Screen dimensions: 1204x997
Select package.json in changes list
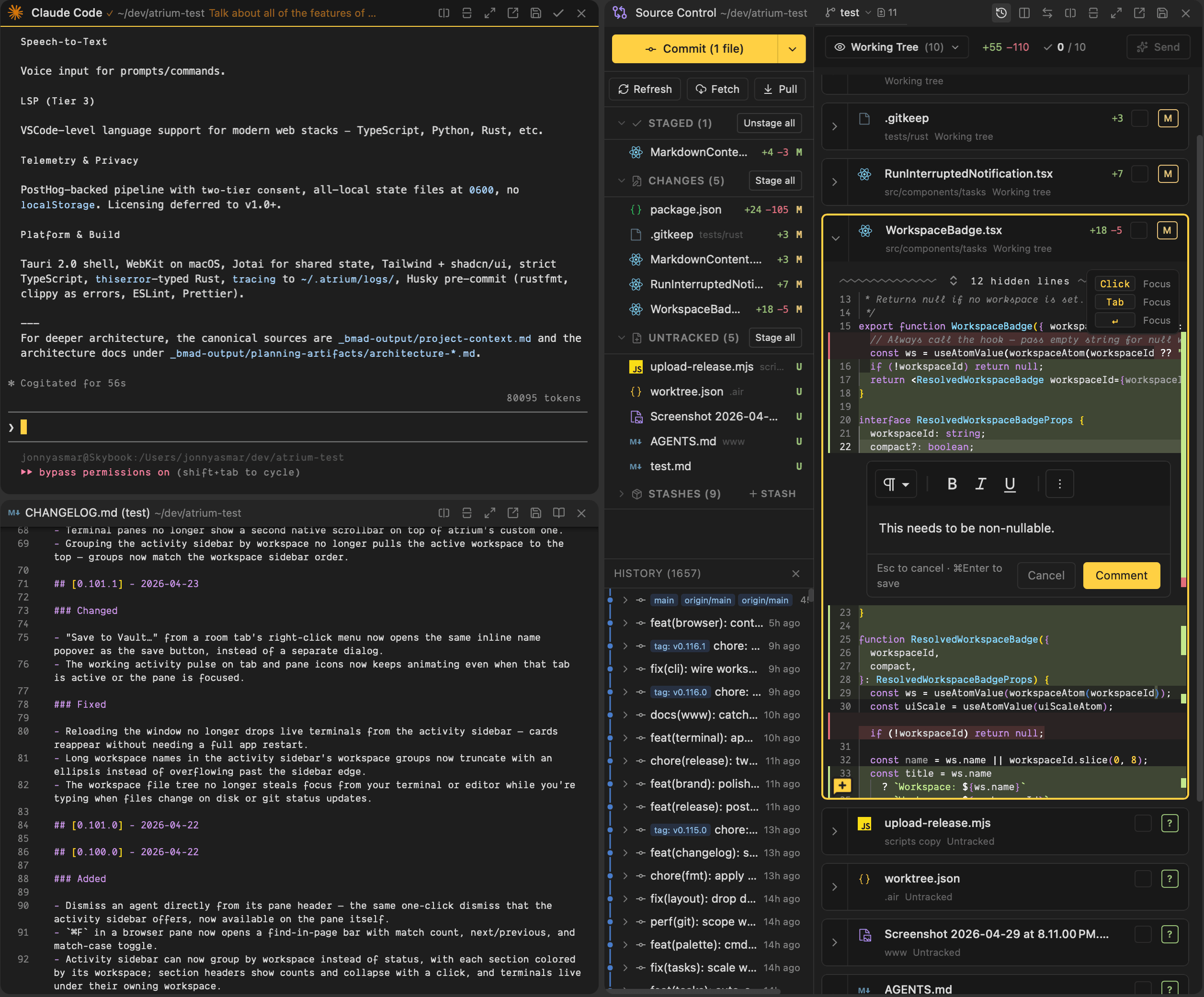click(709, 210)
